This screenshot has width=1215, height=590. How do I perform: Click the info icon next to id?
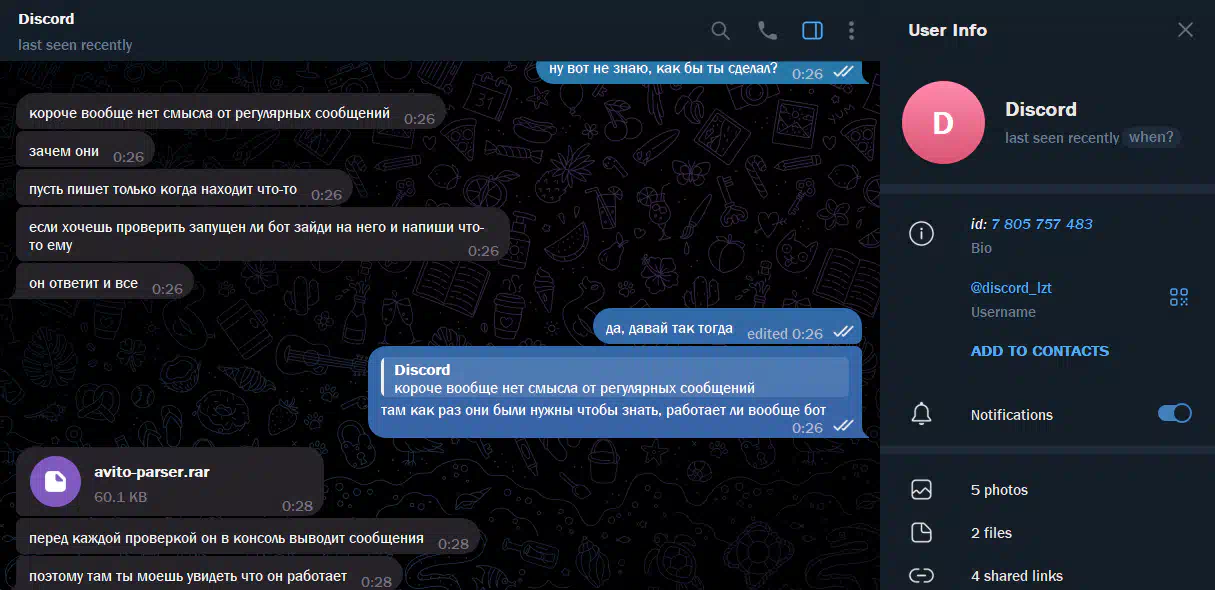click(x=921, y=234)
